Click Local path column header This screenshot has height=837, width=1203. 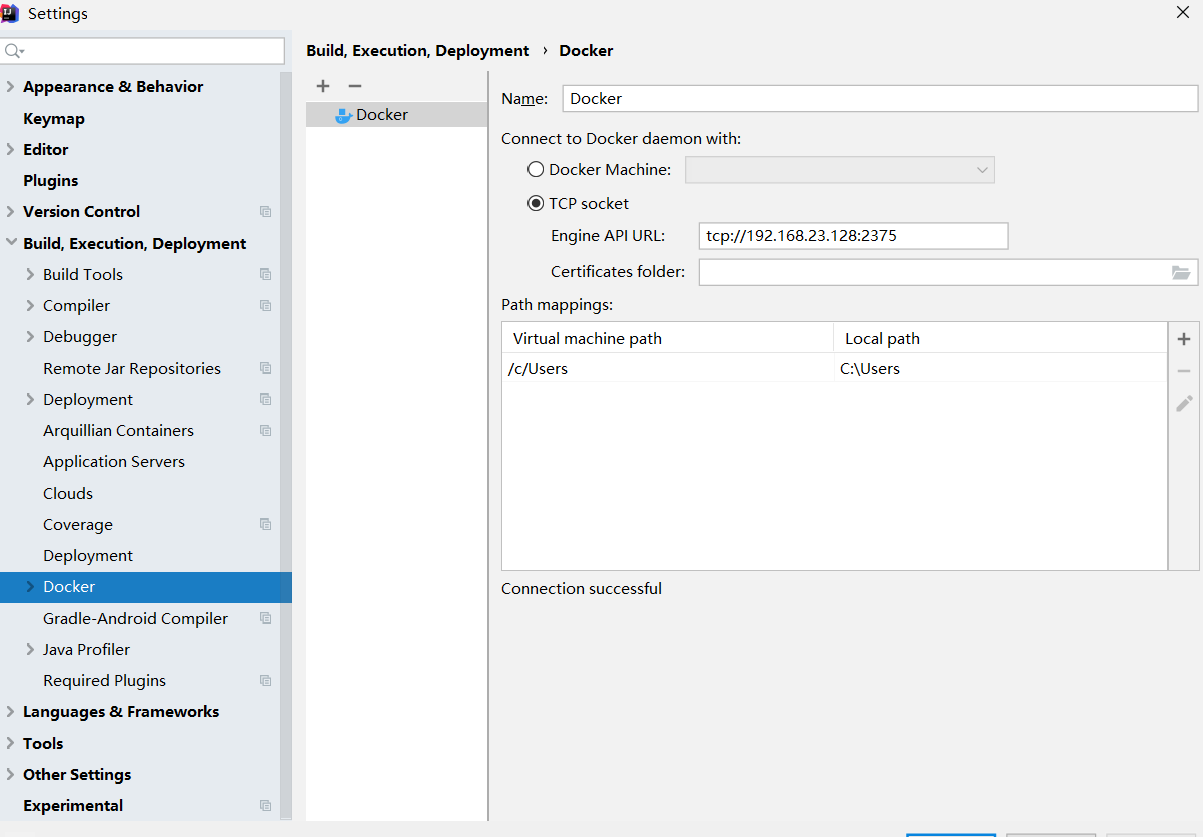pyautogui.click(x=1000, y=338)
